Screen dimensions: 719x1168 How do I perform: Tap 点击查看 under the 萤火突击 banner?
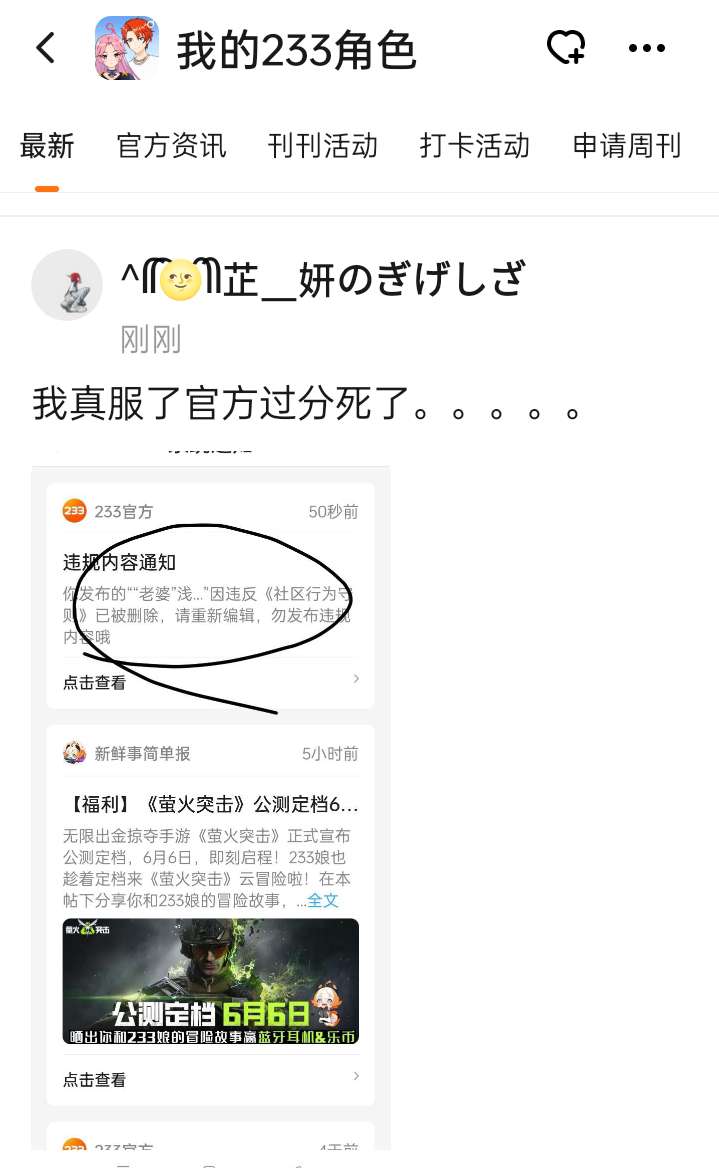point(95,1080)
